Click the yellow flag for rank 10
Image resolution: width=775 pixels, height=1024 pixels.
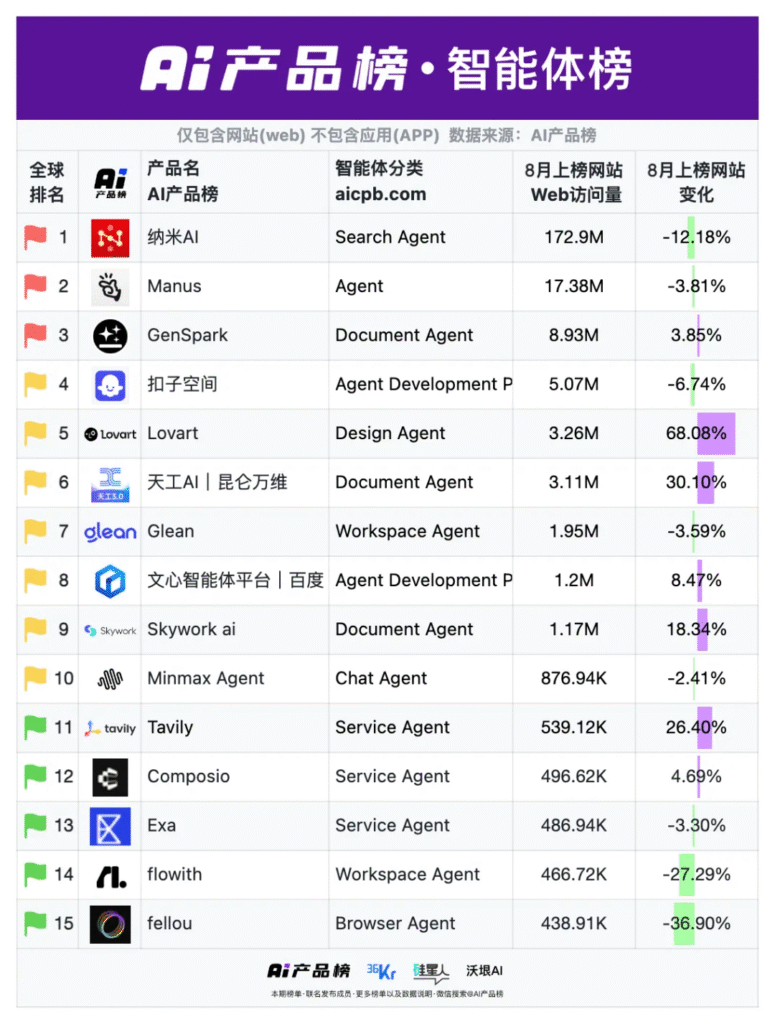click(x=35, y=679)
